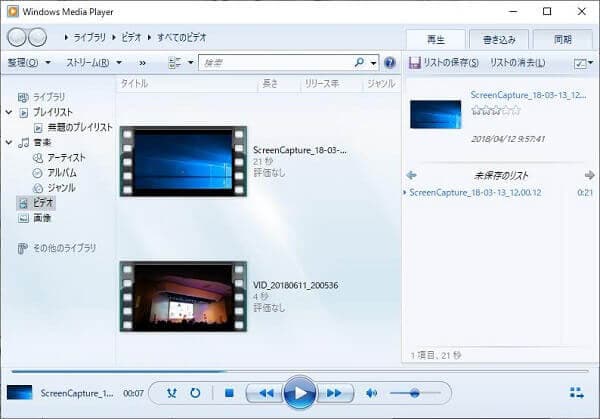600x419 pixels.
Task: Sort by 長さ column header
Action: point(270,83)
